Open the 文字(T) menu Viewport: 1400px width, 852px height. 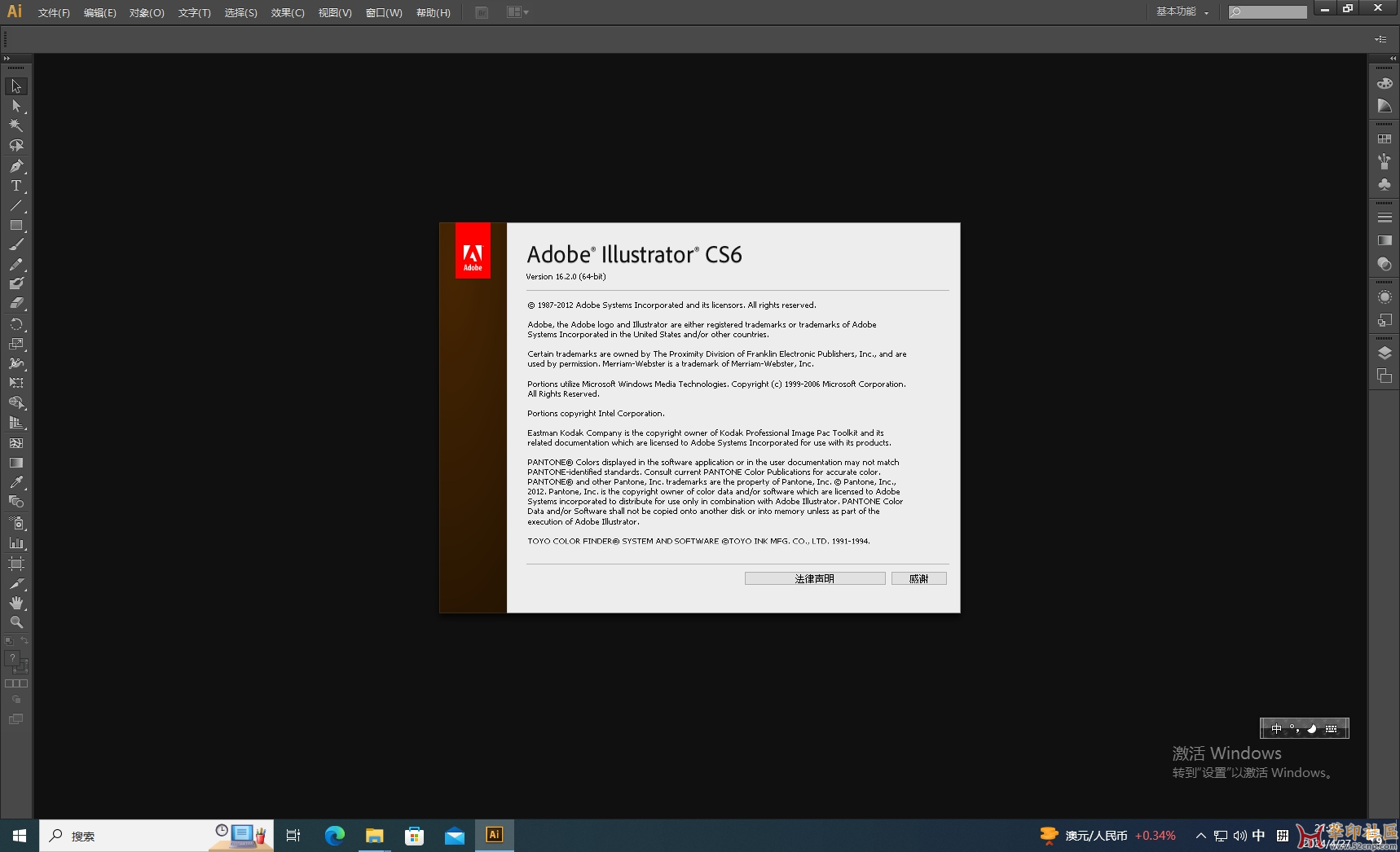(x=194, y=13)
